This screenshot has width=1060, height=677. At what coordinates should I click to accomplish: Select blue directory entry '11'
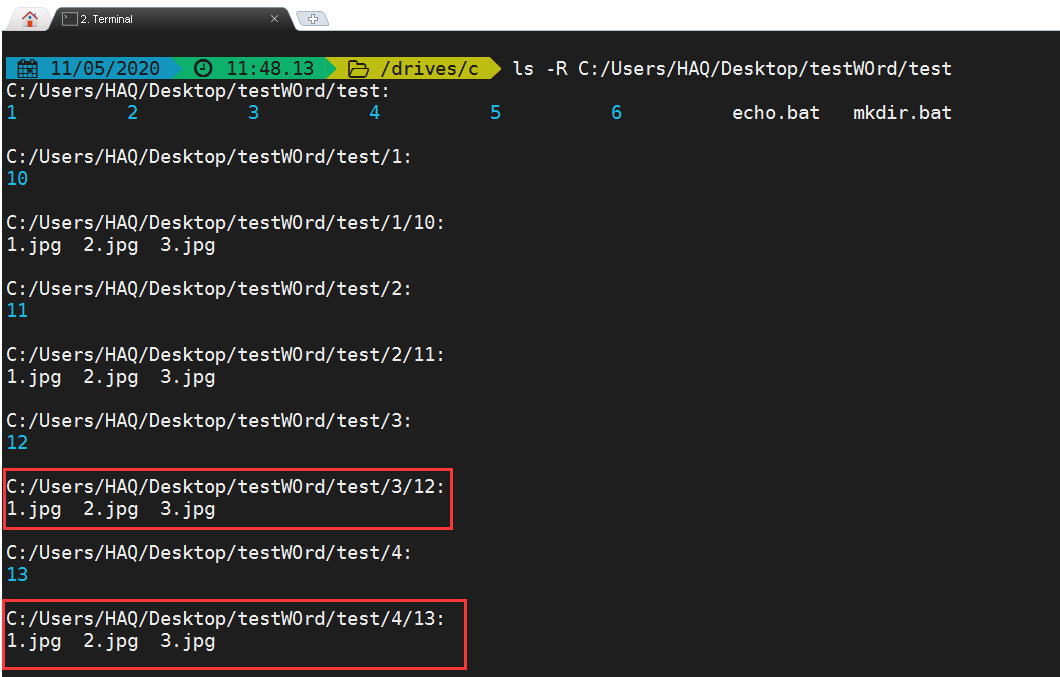coord(17,310)
